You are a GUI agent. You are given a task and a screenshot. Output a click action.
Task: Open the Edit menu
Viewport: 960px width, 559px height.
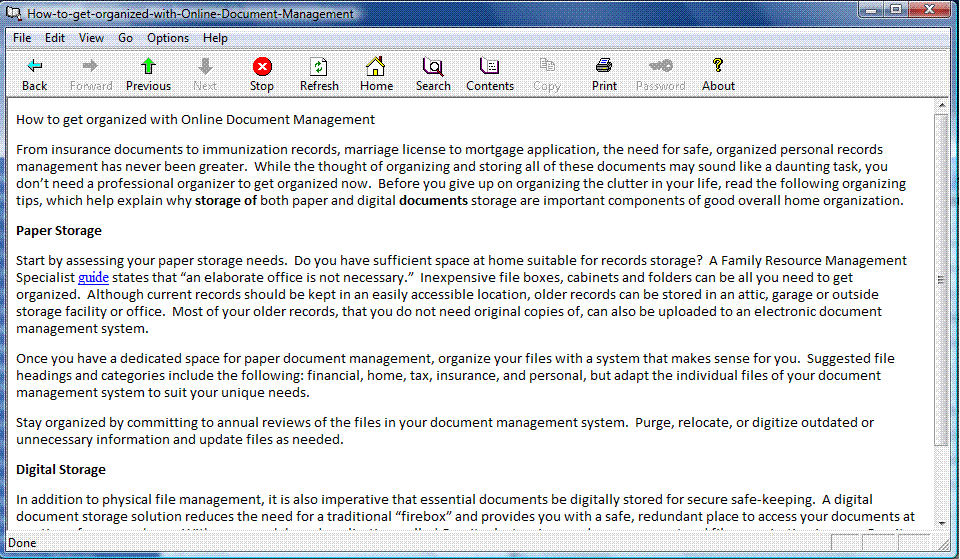pyautogui.click(x=54, y=38)
